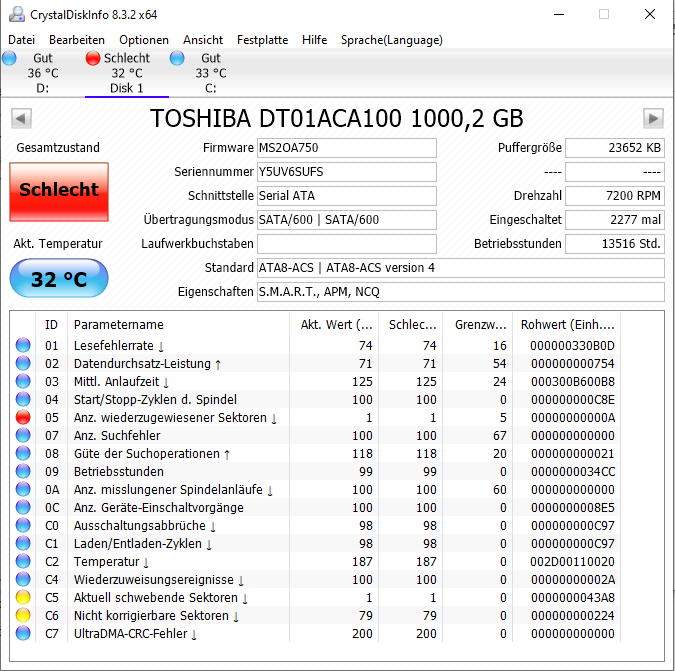Click the red status circle for Disk 1

pos(93,58)
